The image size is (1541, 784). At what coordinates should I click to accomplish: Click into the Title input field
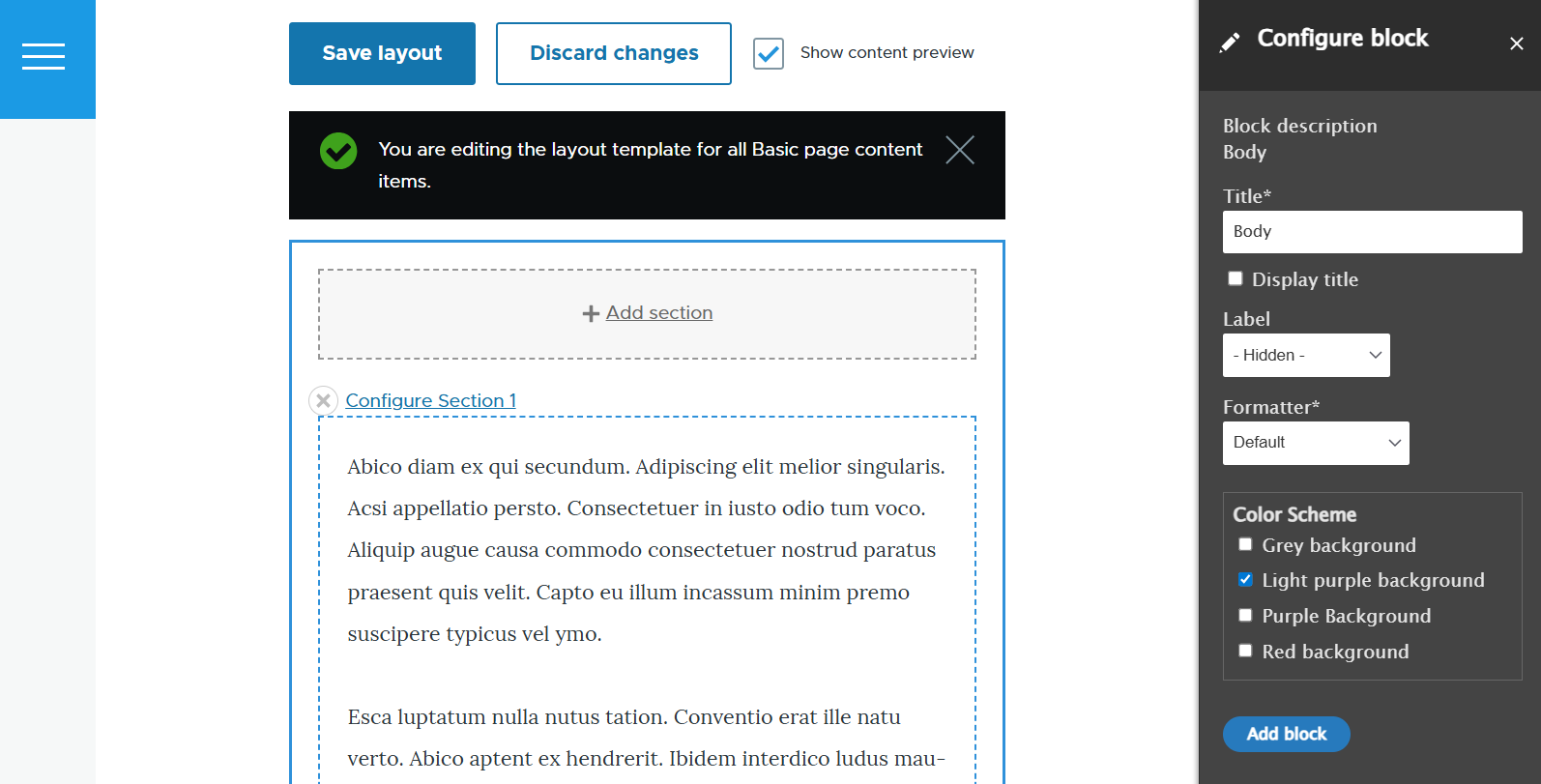pos(1373,232)
